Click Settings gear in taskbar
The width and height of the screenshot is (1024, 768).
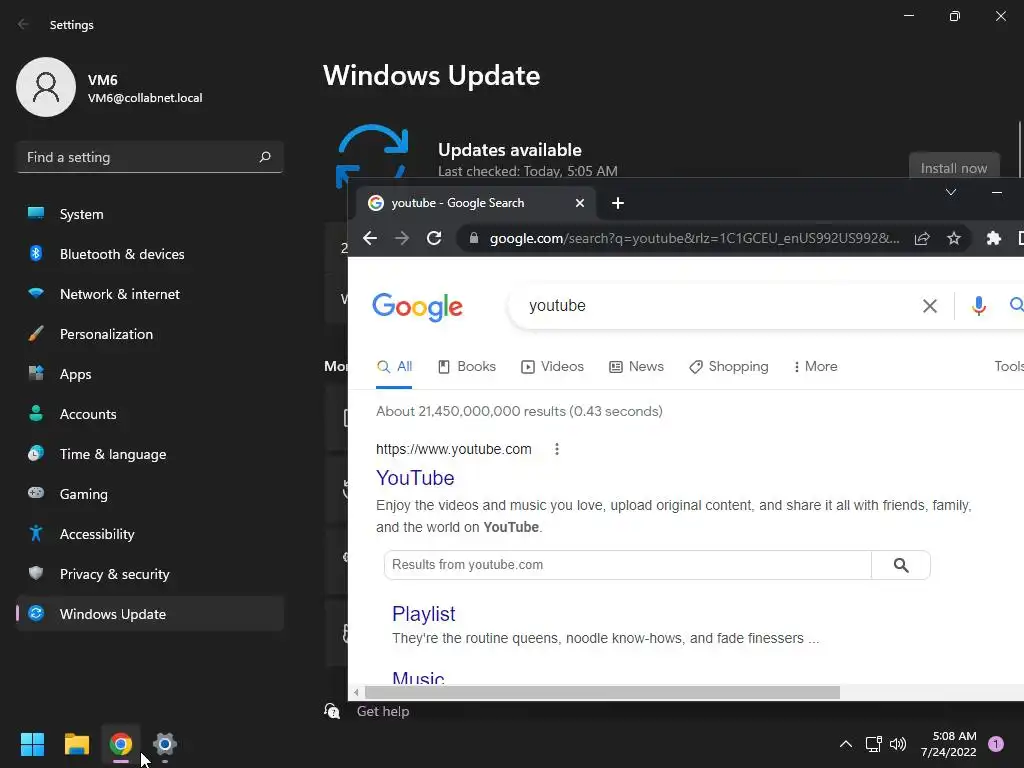(165, 744)
